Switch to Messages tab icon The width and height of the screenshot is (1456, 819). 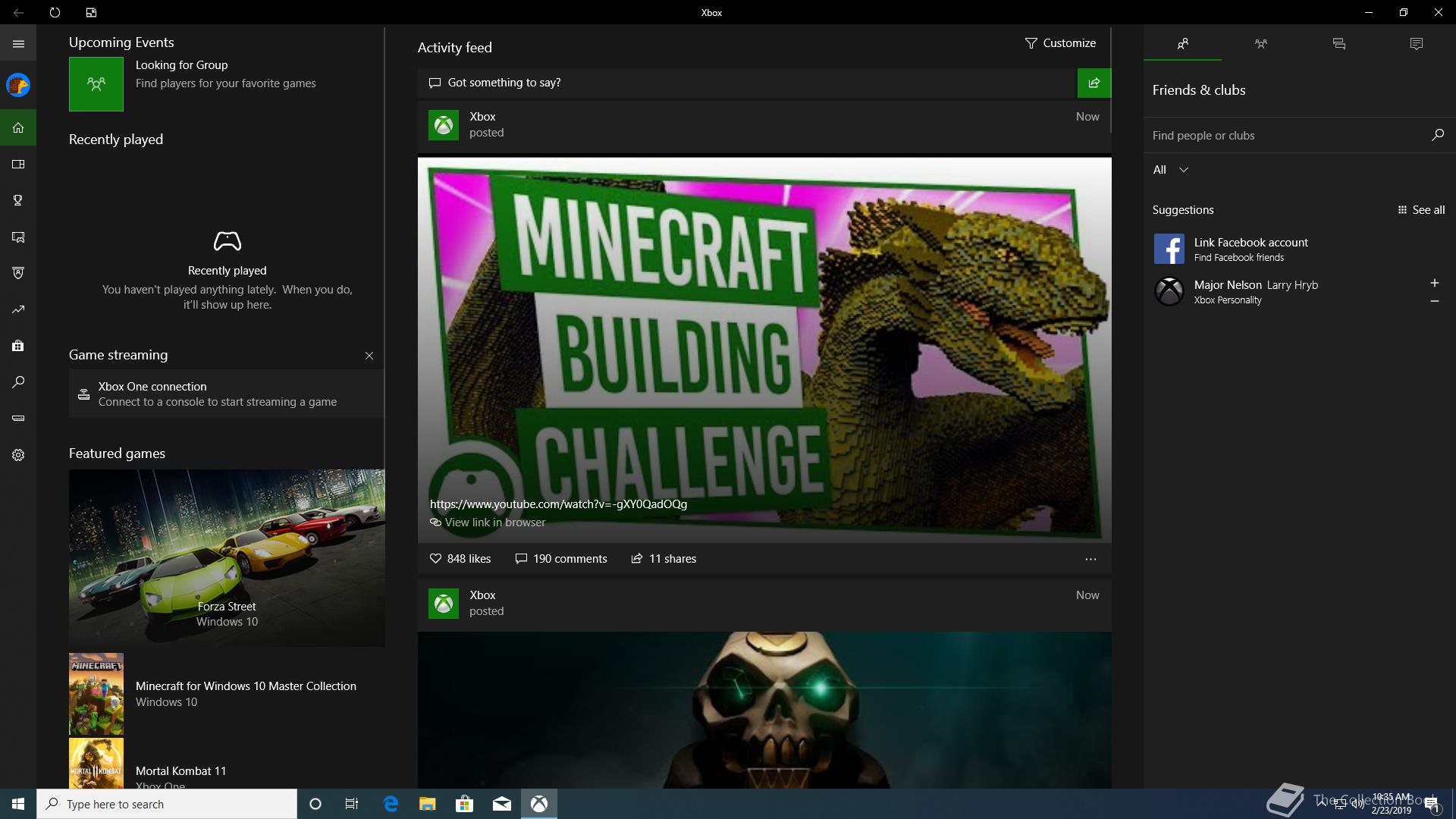click(1338, 44)
